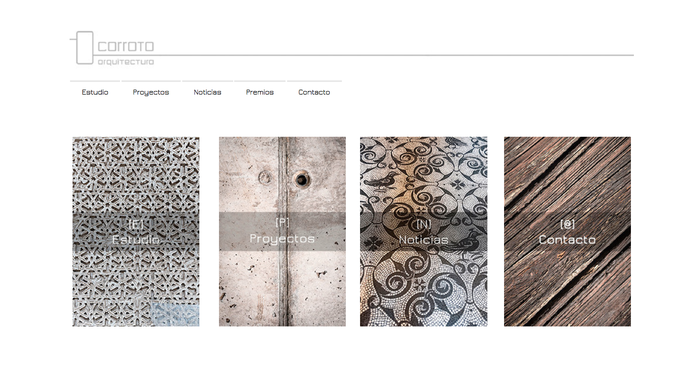This screenshot has height=373, width=700.
Task: Click the Estudio label on the lattice image
Action: tap(136, 240)
